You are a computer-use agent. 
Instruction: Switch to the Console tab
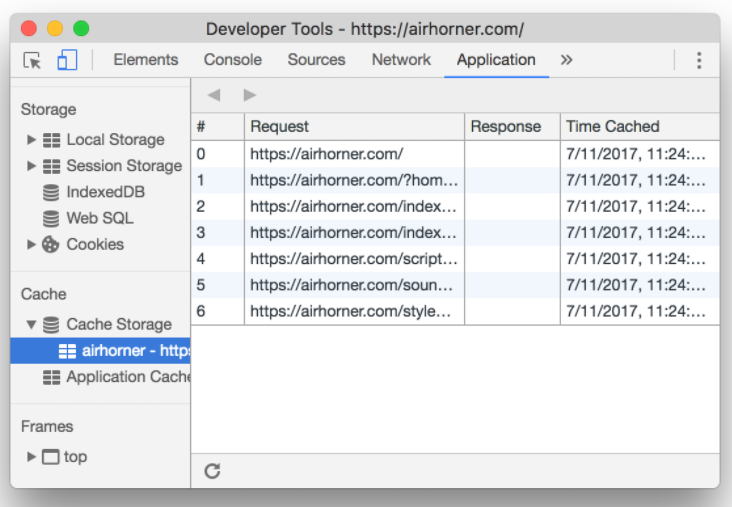point(232,60)
